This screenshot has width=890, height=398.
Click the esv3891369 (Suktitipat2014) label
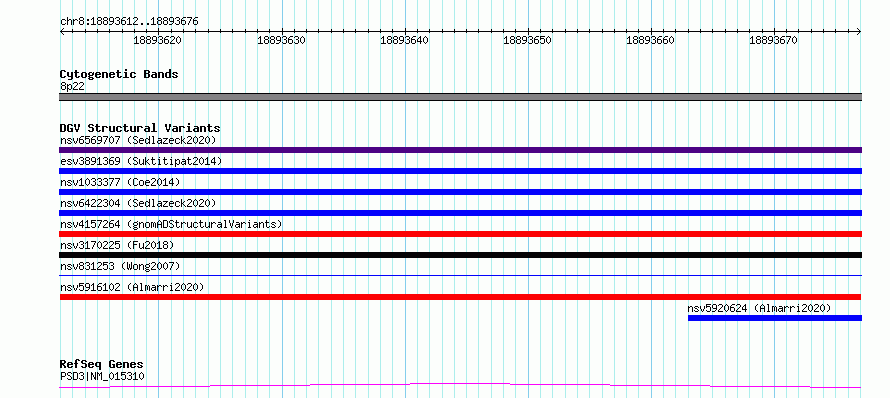pos(141,161)
